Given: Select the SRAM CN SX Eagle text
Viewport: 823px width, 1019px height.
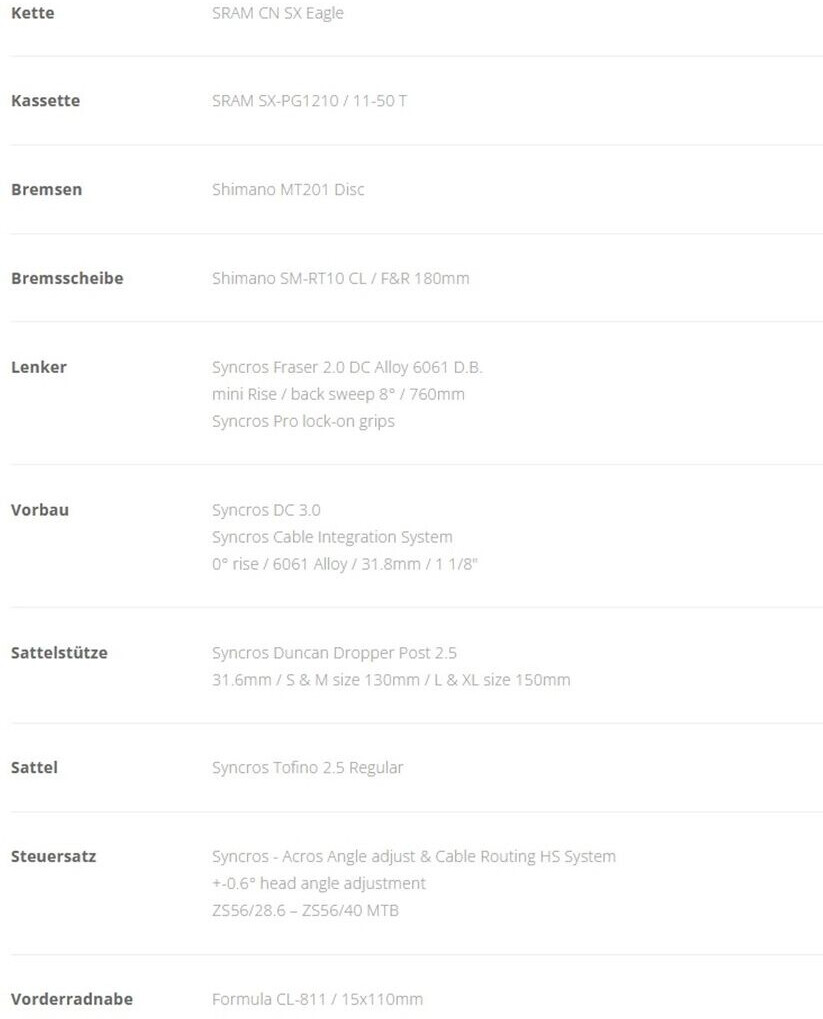Looking at the screenshot, I should (277, 13).
